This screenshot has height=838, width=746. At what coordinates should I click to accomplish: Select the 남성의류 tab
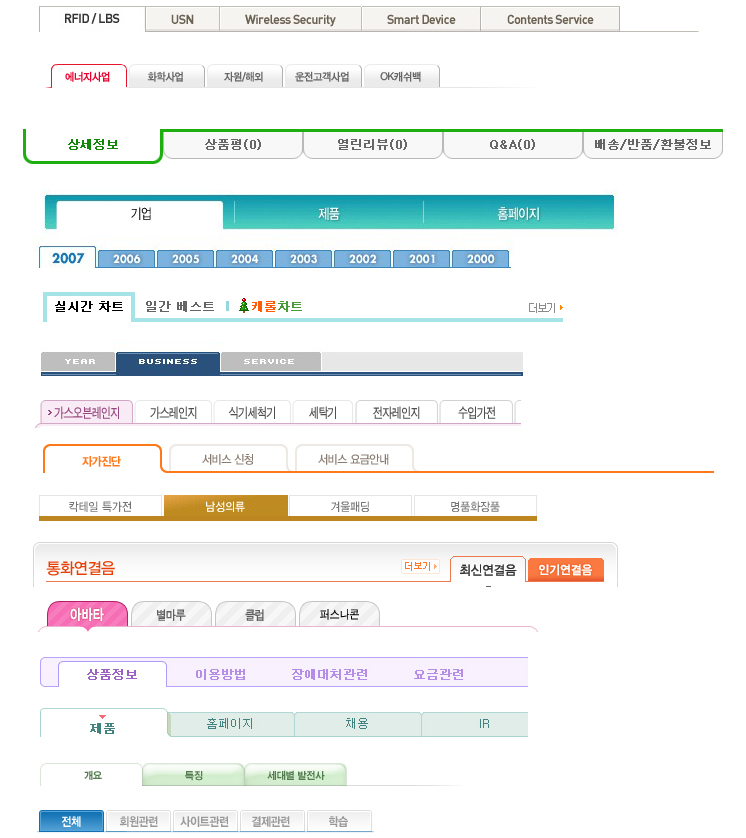225,507
